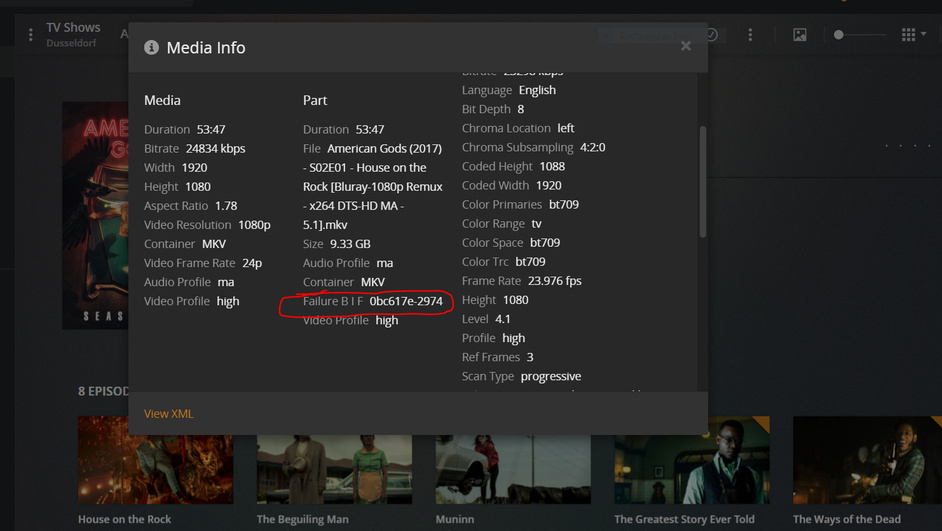Click the Media Info icon in dialog header
The height and width of the screenshot is (531, 942).
point(151,47)
